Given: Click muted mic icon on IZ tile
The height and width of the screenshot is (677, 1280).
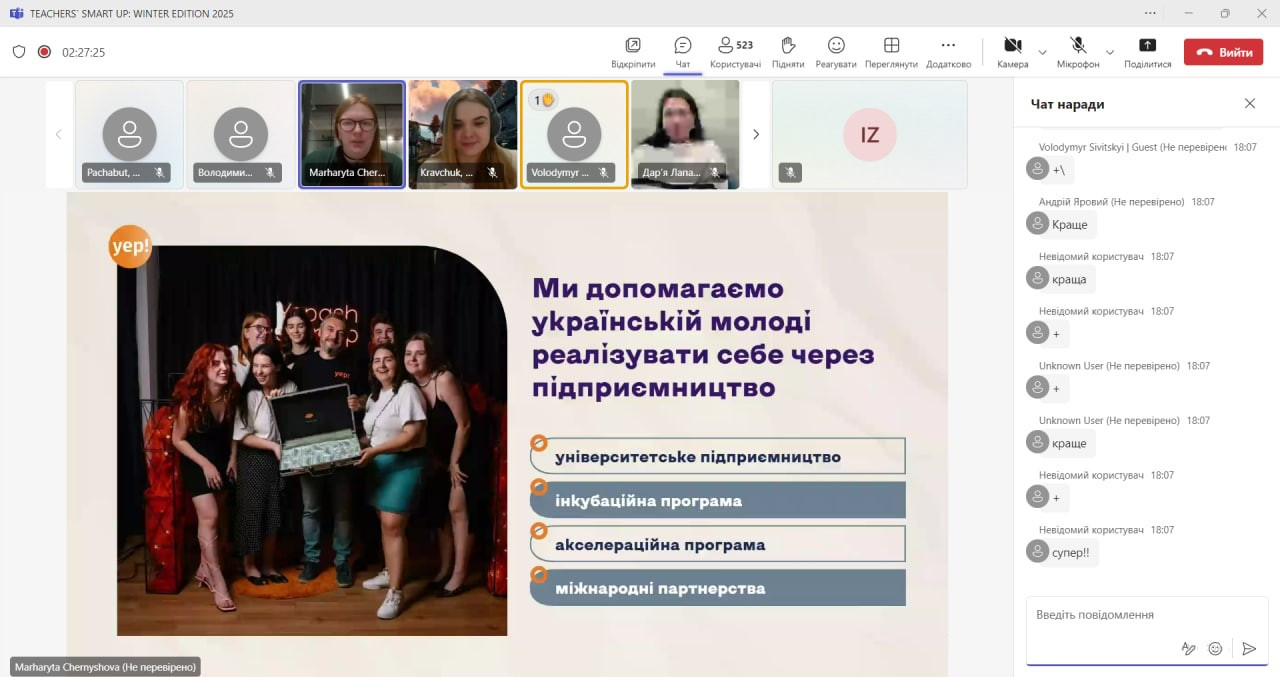Looking at the screenshot, I should coord(790,172).
